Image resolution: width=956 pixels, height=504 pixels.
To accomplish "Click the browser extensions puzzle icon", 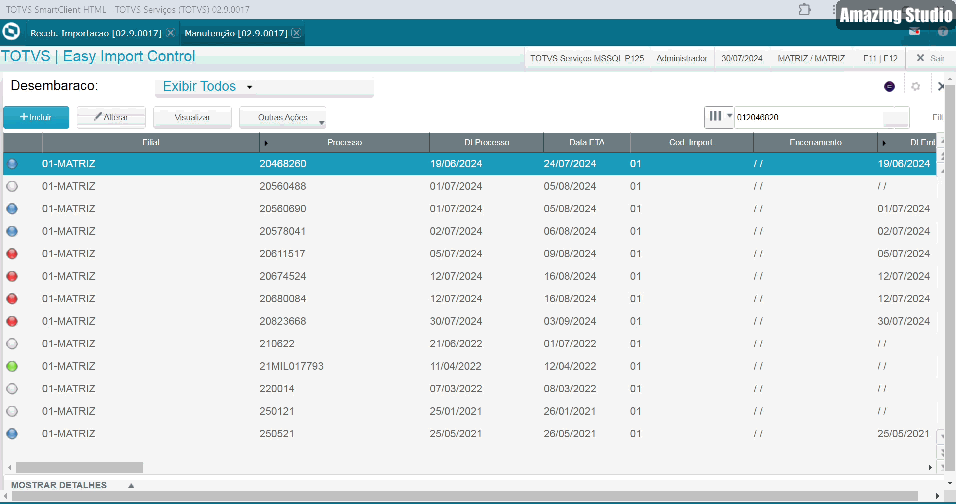I will 805,9.
